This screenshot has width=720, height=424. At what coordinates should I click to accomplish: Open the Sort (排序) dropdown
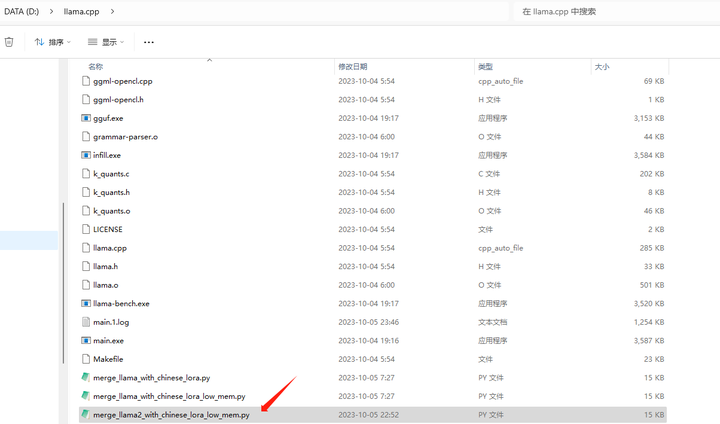(x=53, y=42)
